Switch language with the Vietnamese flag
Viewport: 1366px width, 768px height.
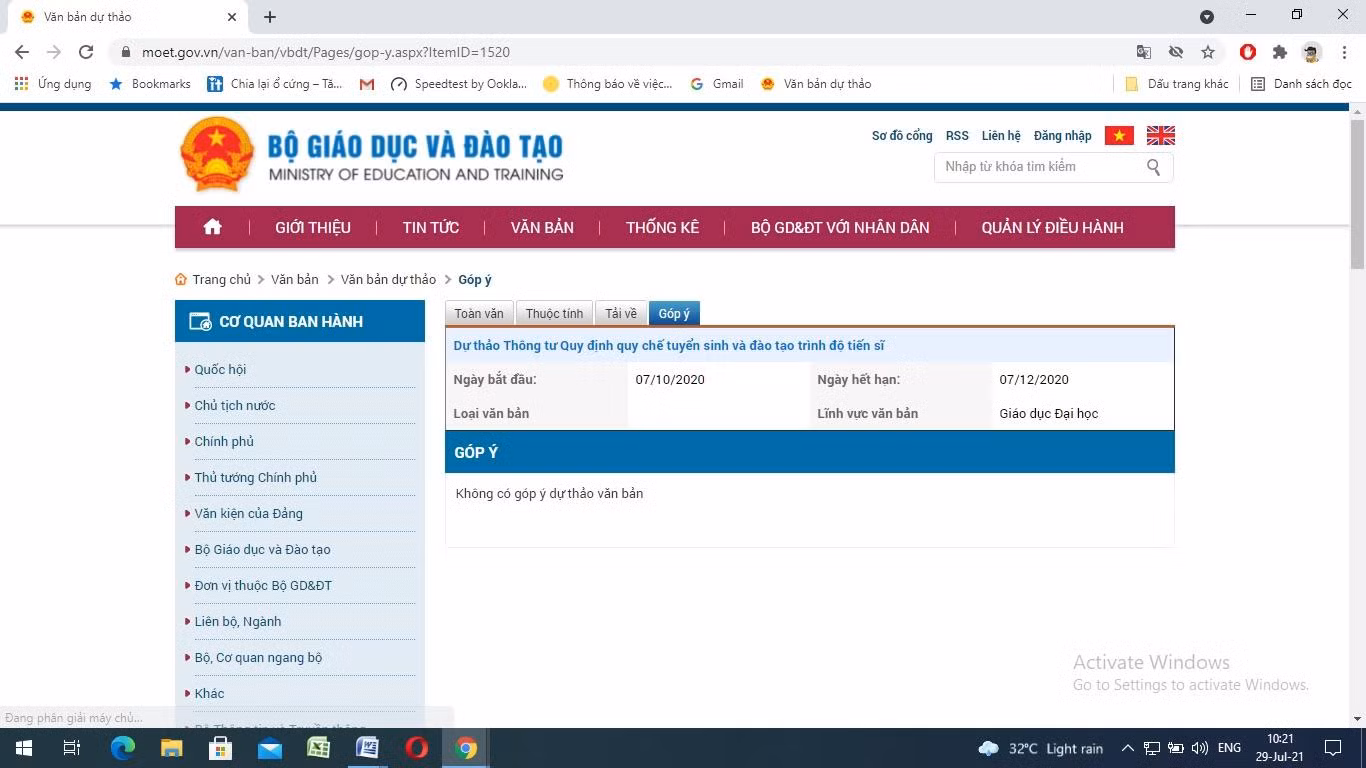click(1119, 135)
